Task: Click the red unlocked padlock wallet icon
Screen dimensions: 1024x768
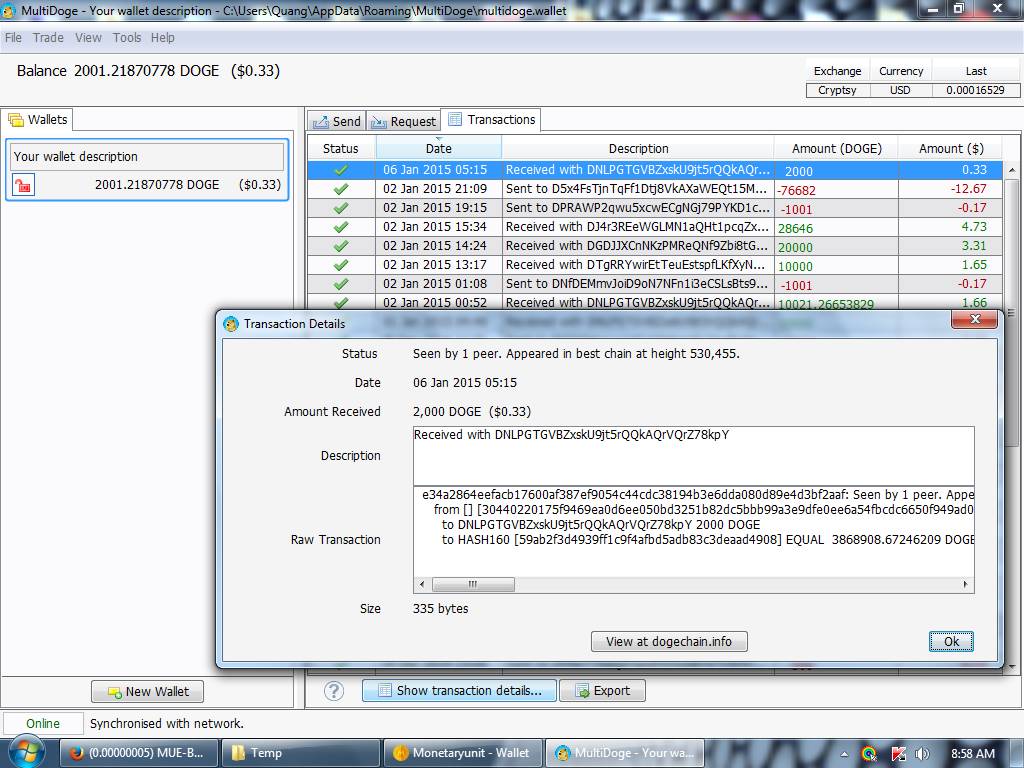Action: pyautogui.click(x=24, y=185)
